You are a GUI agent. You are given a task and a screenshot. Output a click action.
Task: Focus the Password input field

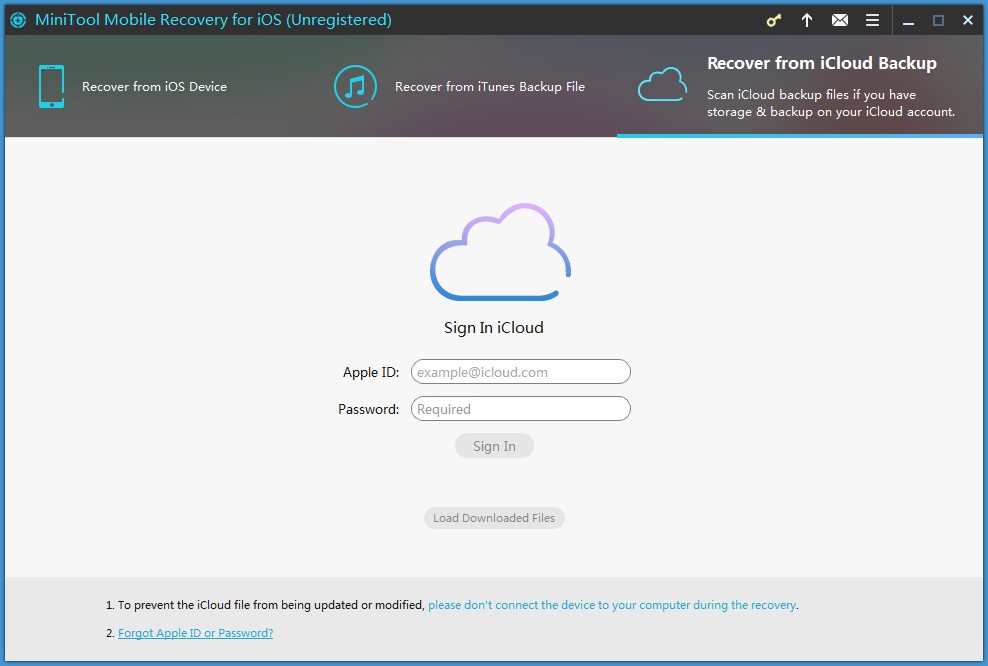point(520,409)
